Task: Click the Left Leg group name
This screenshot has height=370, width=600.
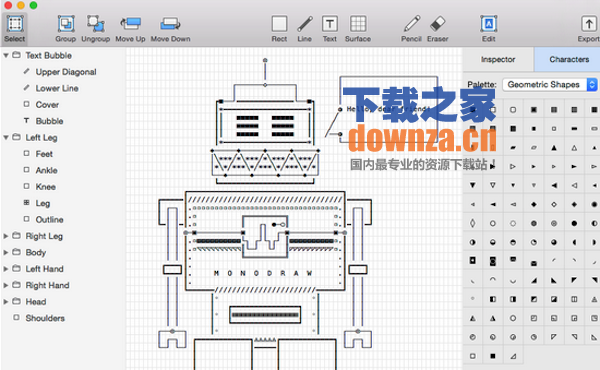Action: point(41,138)
